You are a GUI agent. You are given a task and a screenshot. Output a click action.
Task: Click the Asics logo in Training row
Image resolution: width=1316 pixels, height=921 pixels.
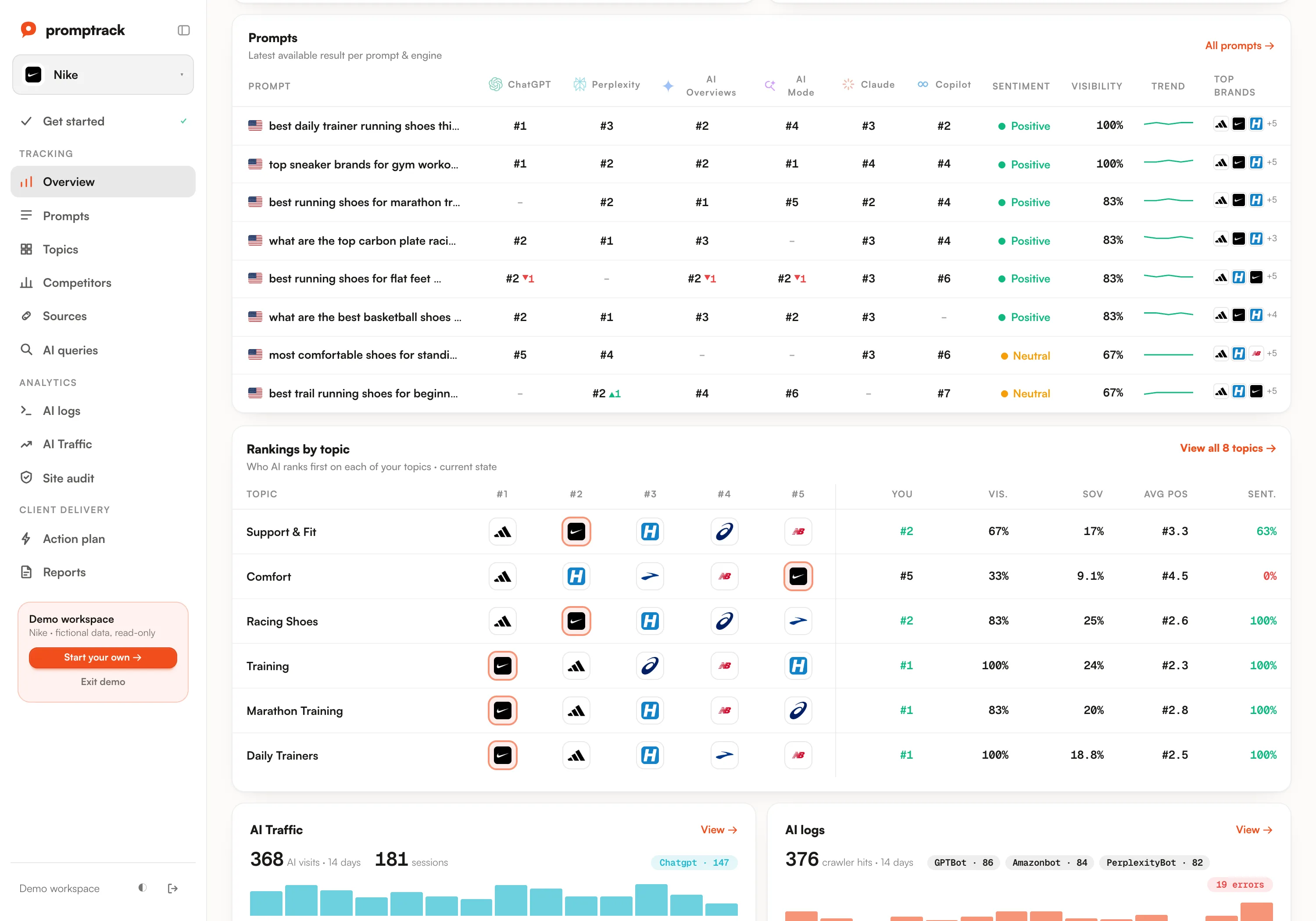(649, 666)
